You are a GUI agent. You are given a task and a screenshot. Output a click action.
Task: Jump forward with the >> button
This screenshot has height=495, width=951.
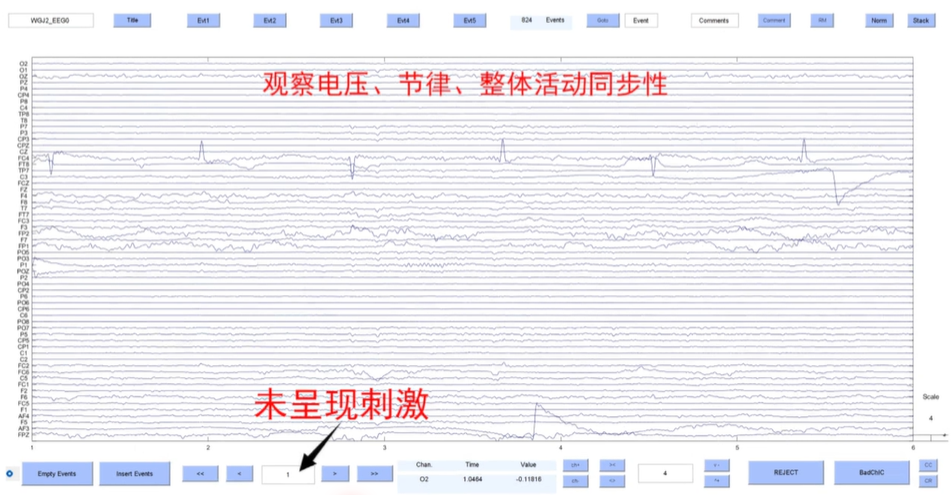pyautogui.click(x=374, y=473)
